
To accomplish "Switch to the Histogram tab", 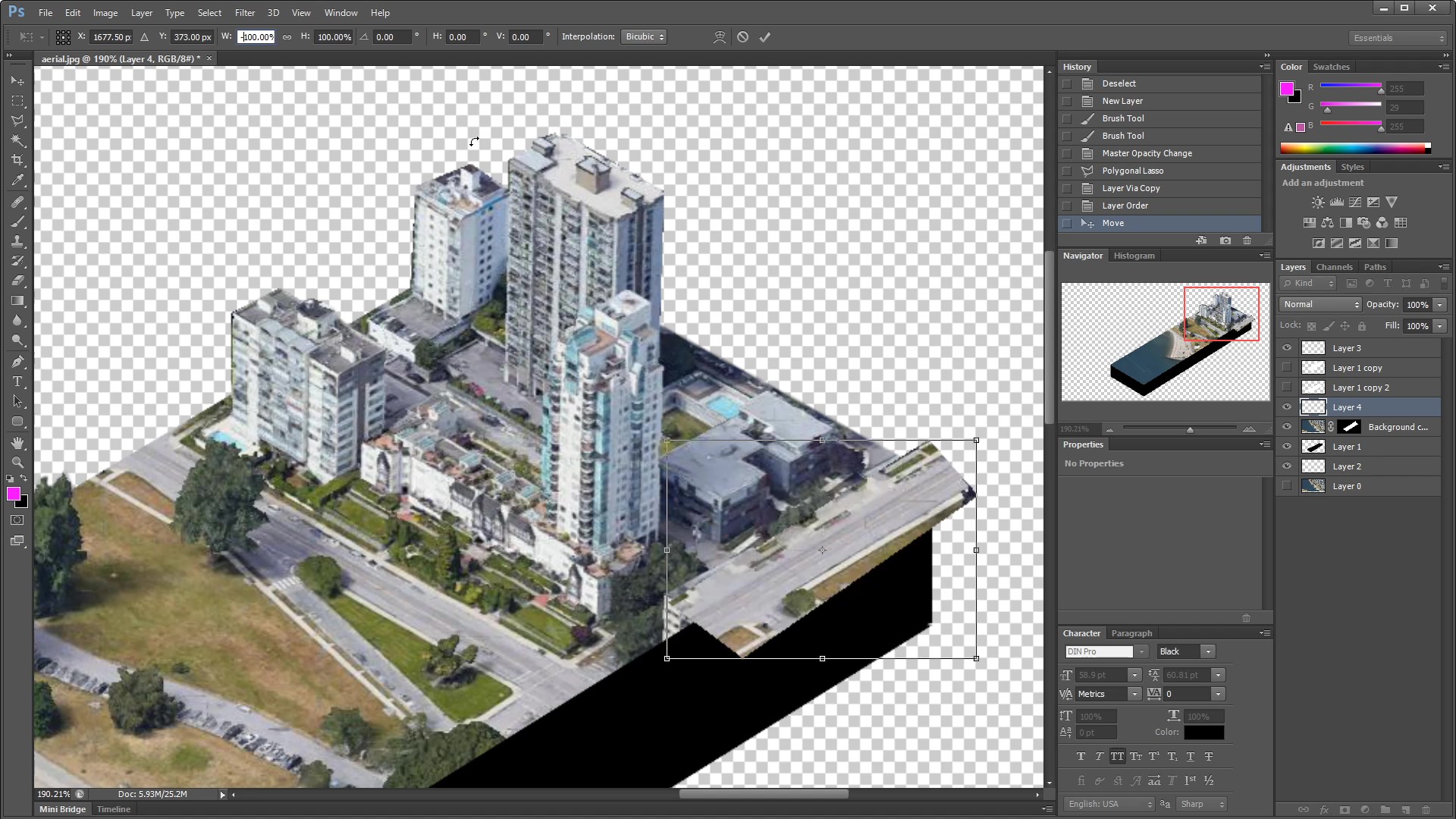I will pyautogui.click(x=1134, y=256).
